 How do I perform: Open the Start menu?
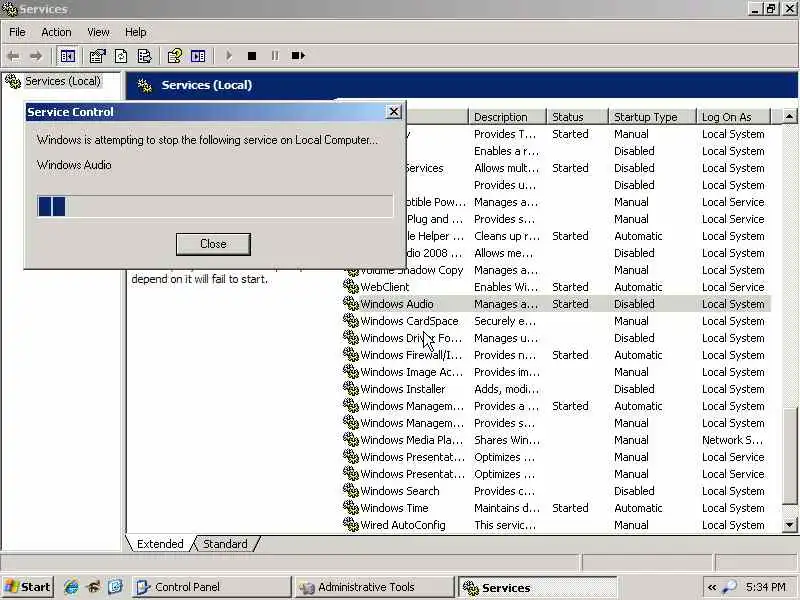[28, 587]
